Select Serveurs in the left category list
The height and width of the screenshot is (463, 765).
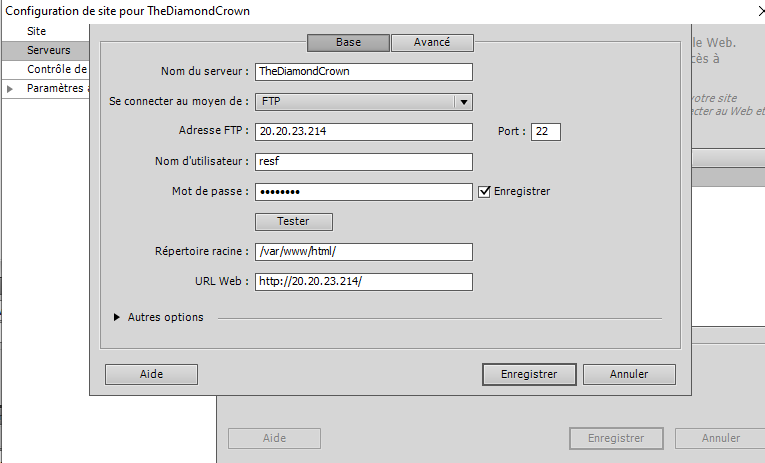tap(48, 50)
